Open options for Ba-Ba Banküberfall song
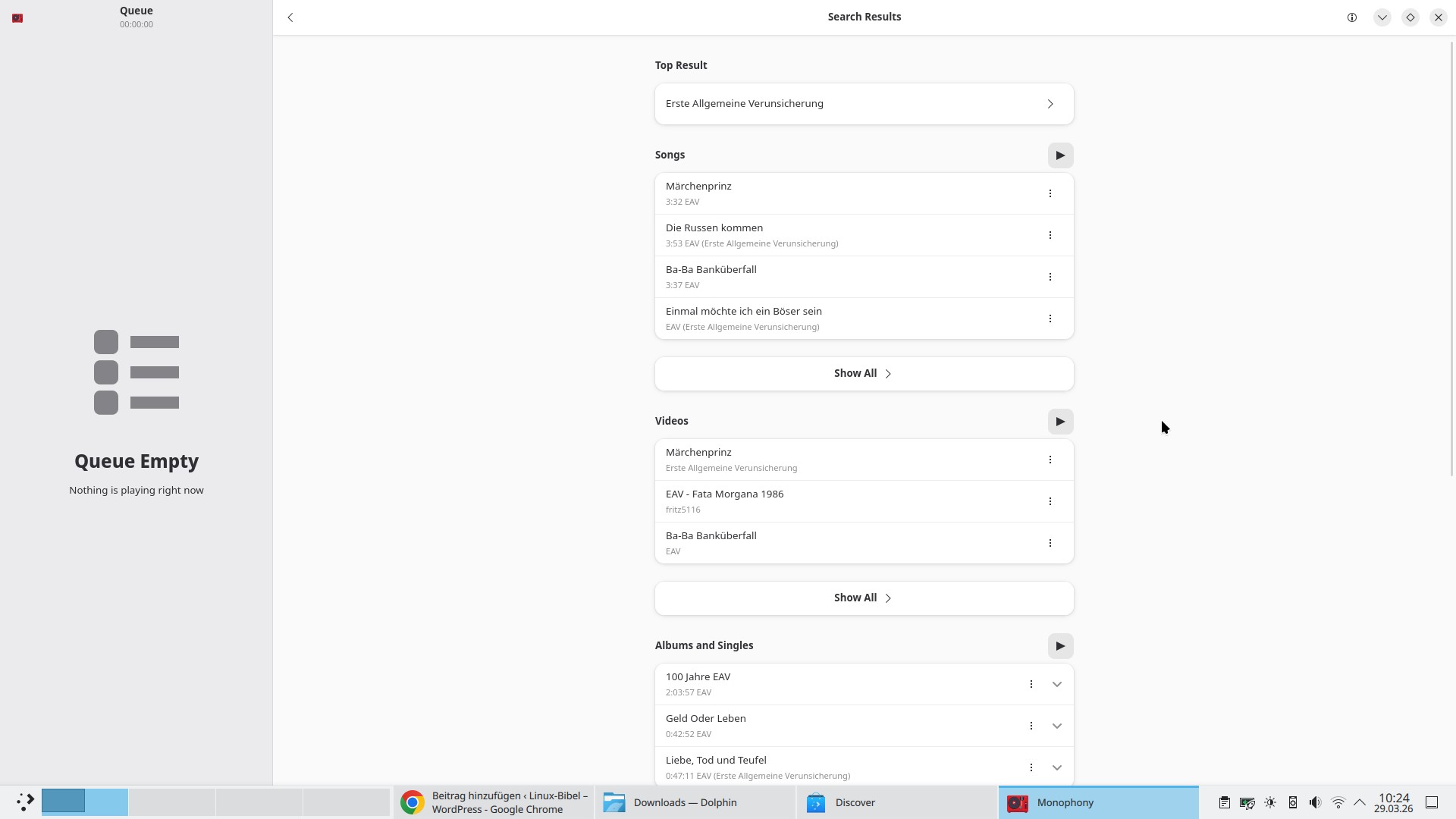 [1050, 277]
